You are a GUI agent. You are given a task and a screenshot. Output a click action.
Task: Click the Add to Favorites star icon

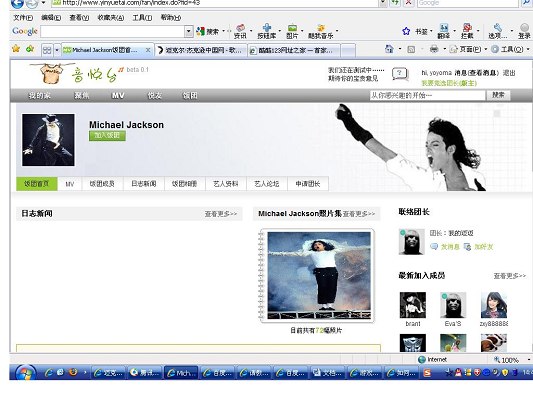(30, 49)
